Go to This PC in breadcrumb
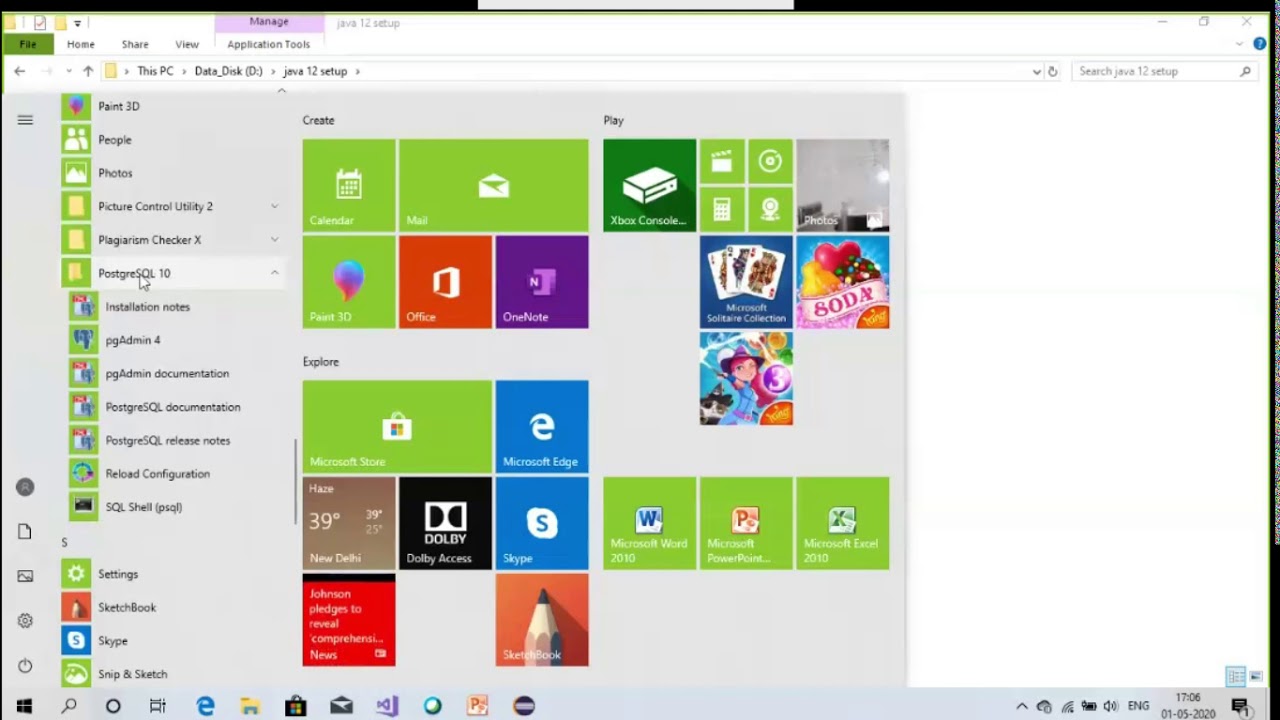 tap(155, 71)
